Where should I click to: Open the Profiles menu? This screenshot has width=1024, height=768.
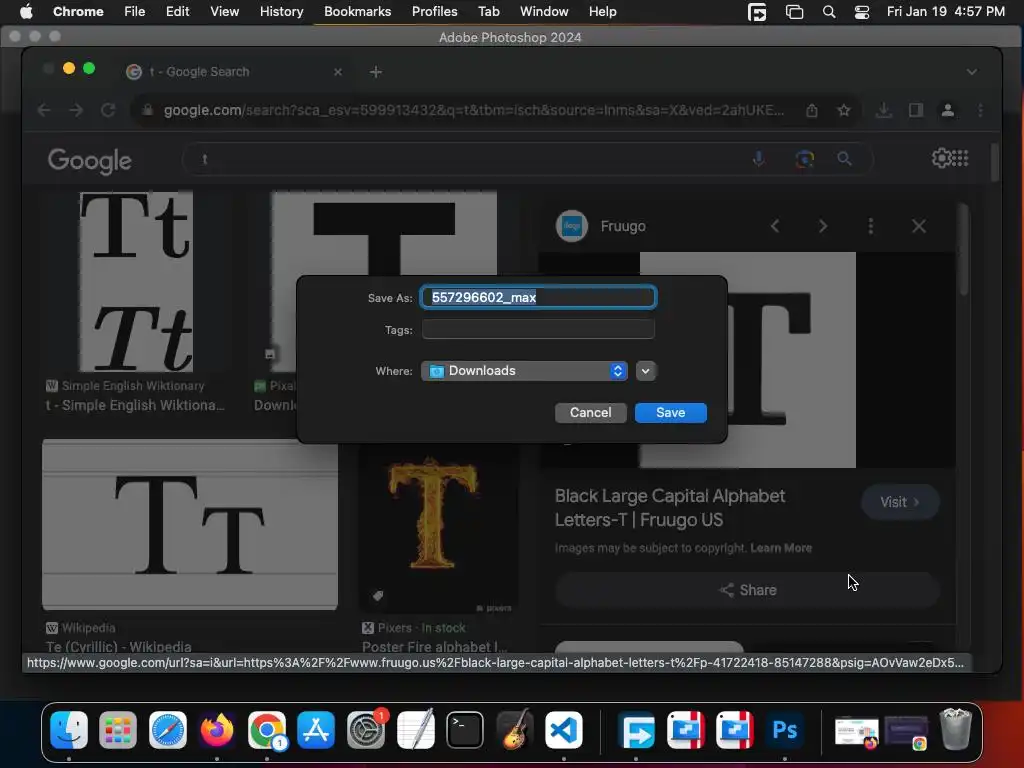pyautogui.click(x=434, y=12)
